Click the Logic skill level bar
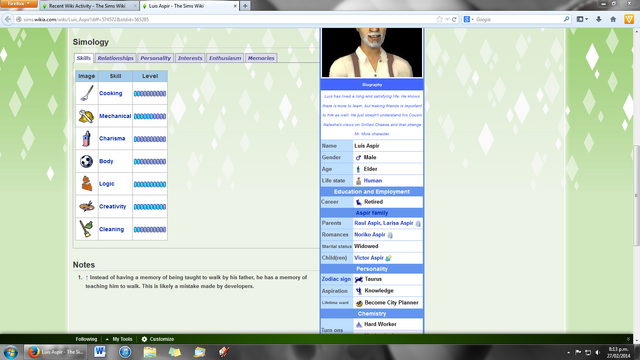The image size is (640, 360). click(x=150, y=184)
